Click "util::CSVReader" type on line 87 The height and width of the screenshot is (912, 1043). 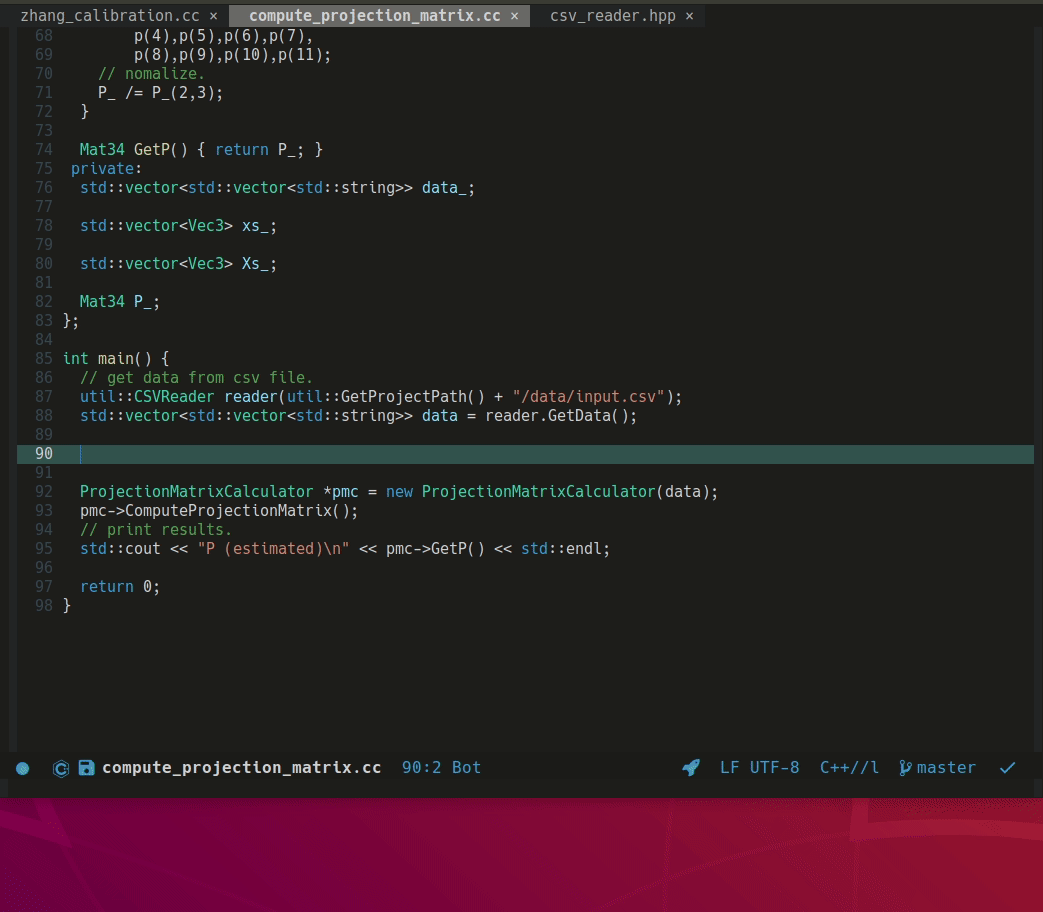coord(147,396)
